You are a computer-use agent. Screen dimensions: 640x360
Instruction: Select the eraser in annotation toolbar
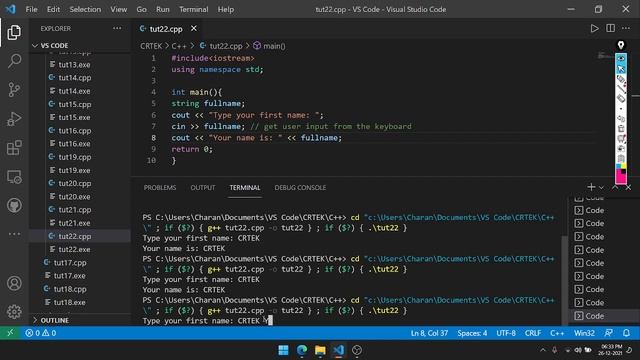click(x=621, y=98)
